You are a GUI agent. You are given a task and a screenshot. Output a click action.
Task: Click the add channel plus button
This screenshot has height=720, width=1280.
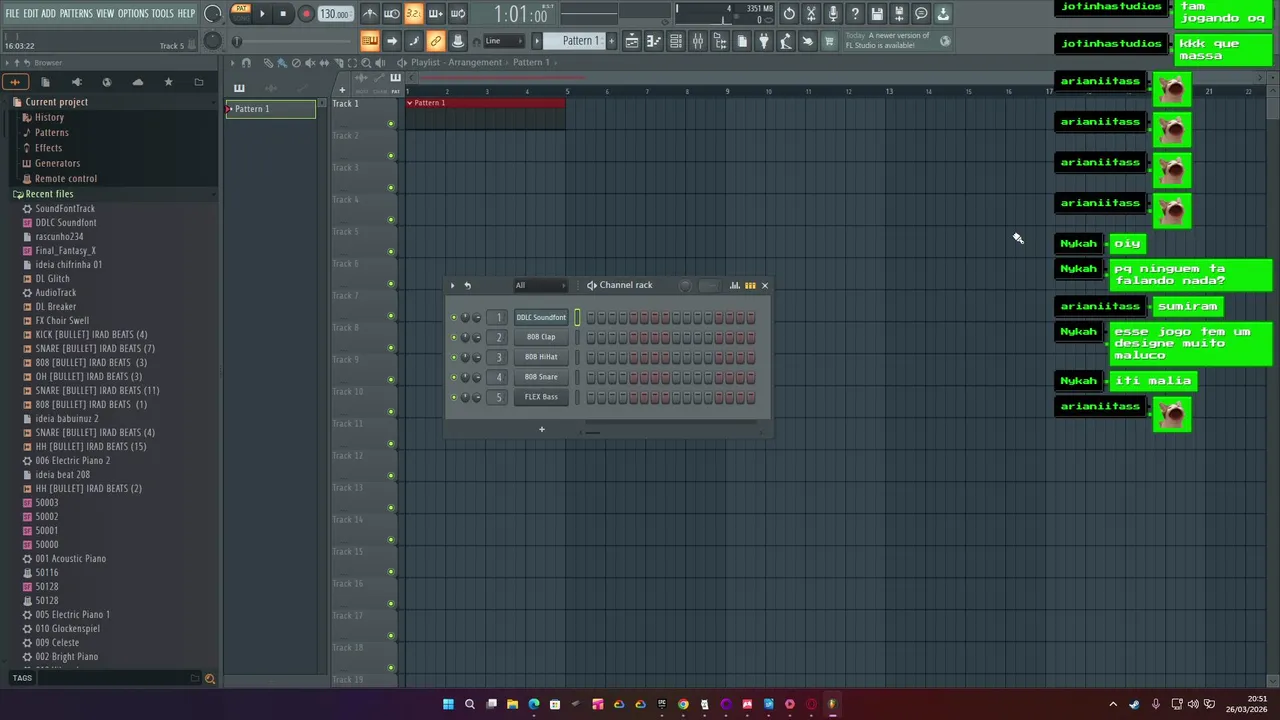tap(542, 430)
